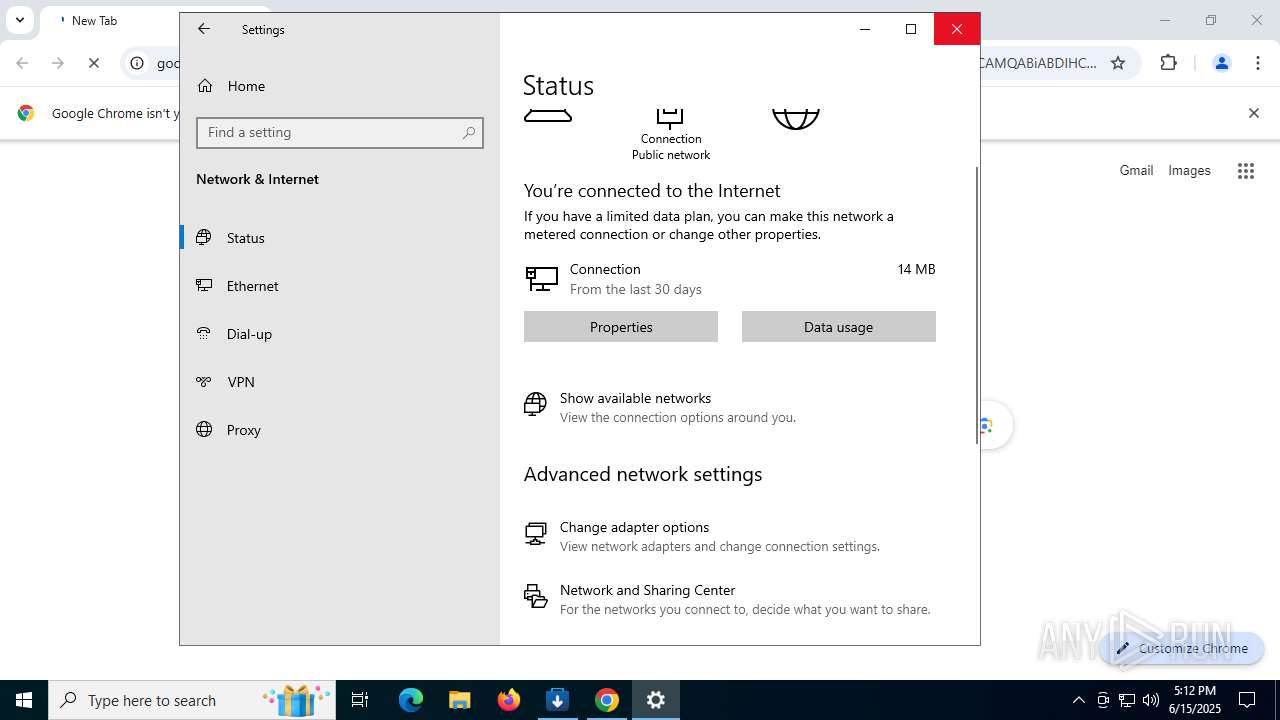Launch Firefox from taskbar

click(509, 700)
